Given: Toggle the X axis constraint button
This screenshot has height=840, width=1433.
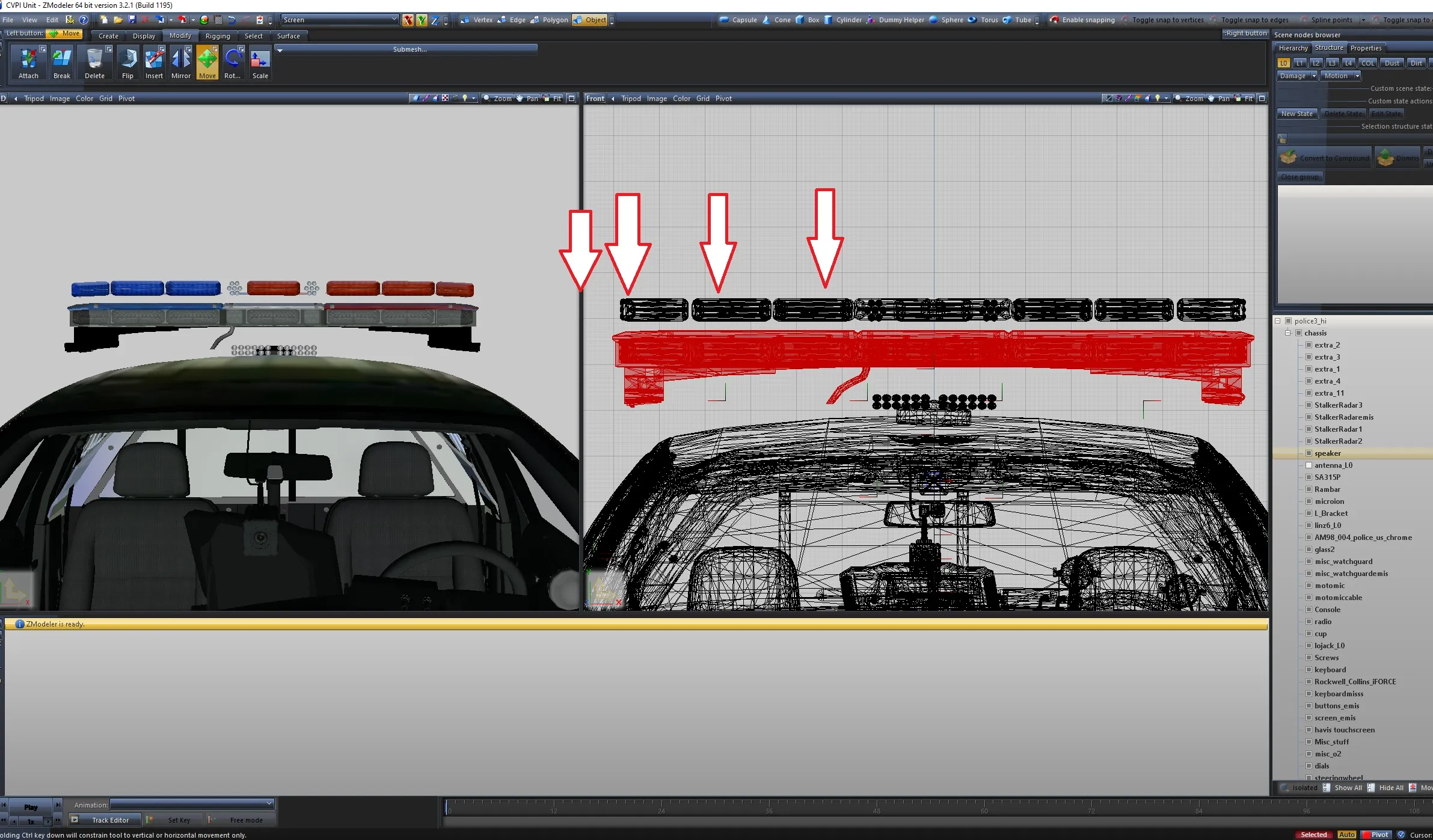Looking at the screenshot, I should [408, 20].
